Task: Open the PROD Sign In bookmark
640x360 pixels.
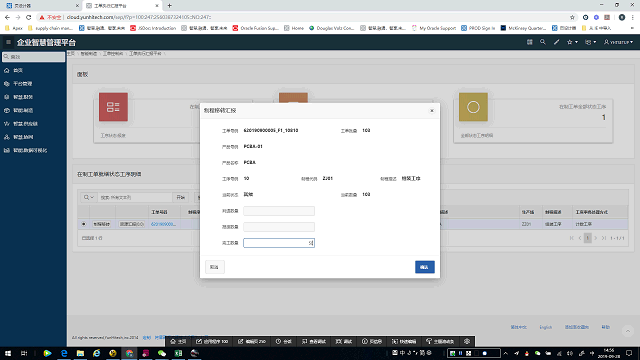Action: coord(478,28)
